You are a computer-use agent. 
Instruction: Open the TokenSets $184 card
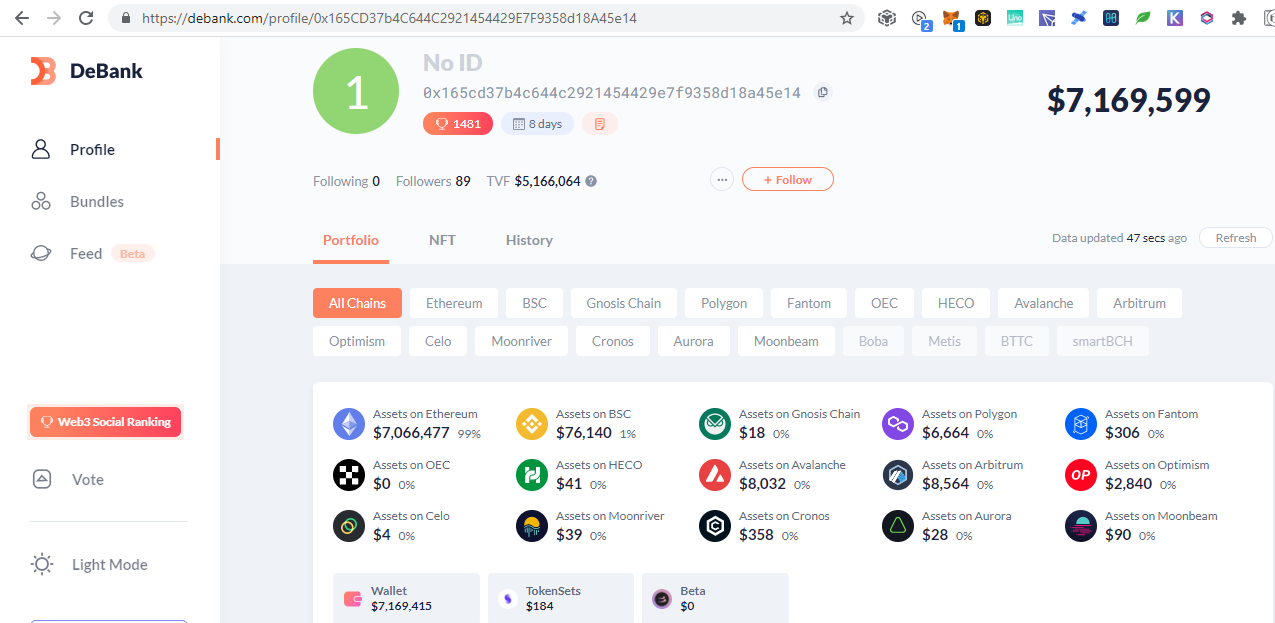pyautogui.click(x=560, y=598)
